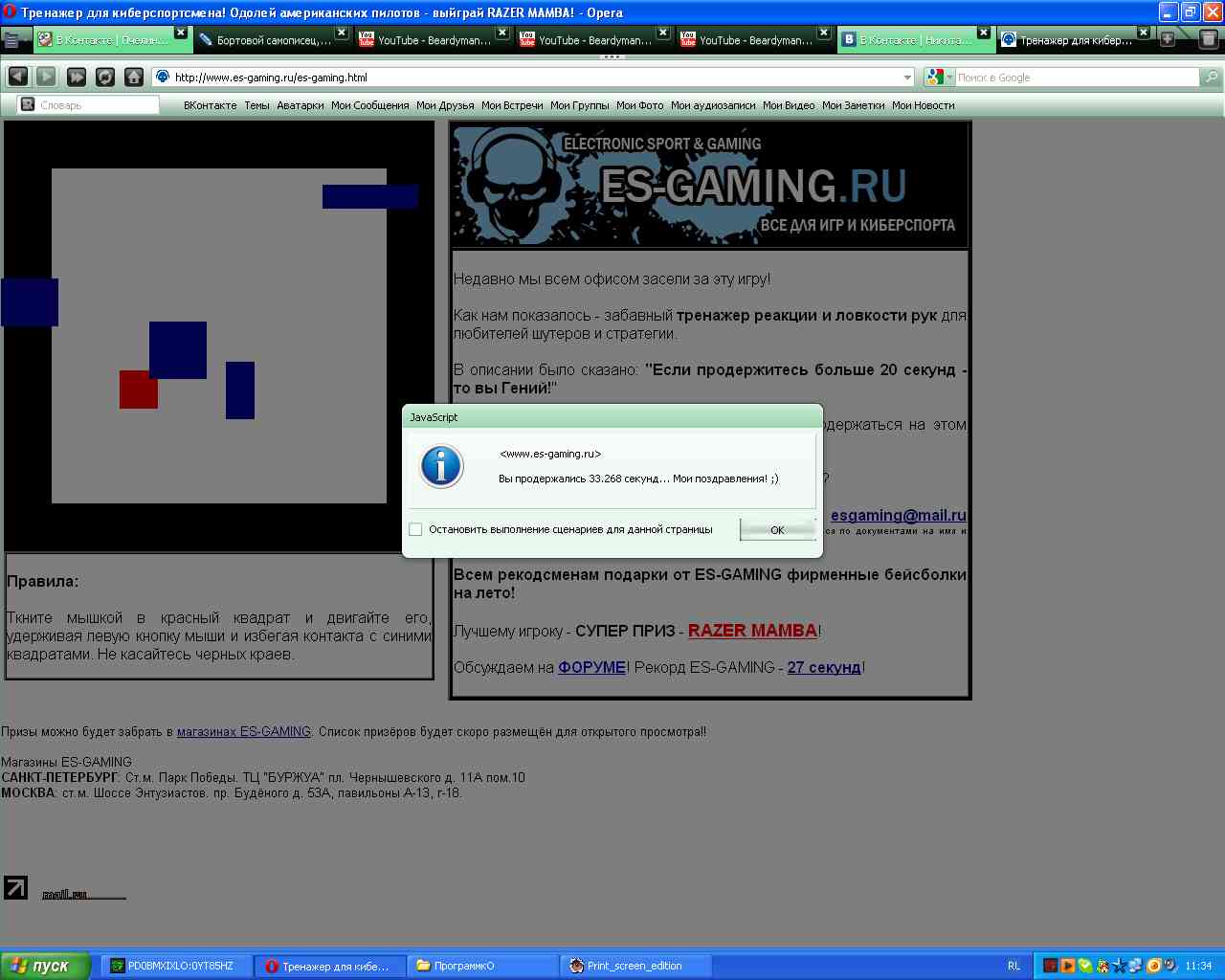This screenshot has height=980, width=1225.
Task: Open Мои Друзья bookmark
Action: pyautogui.click(x=445, y=105)
